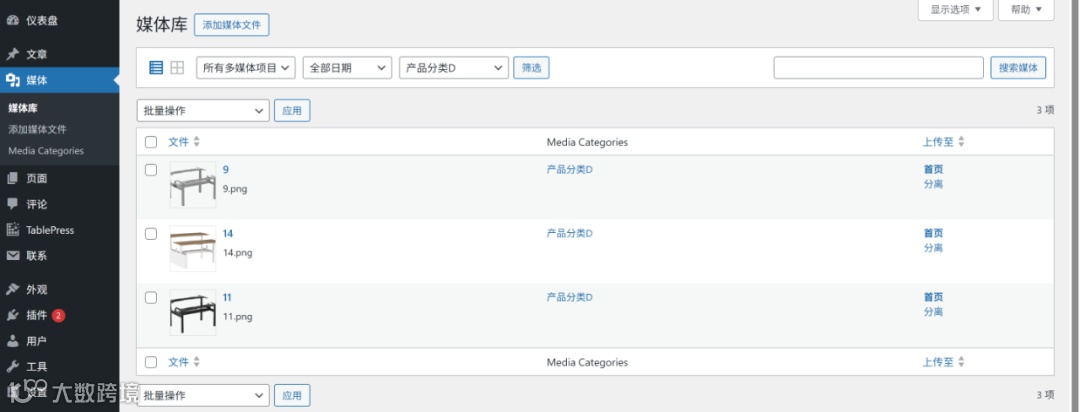
Task: Open 媒体库 submenu item
Action: point(23,108)
